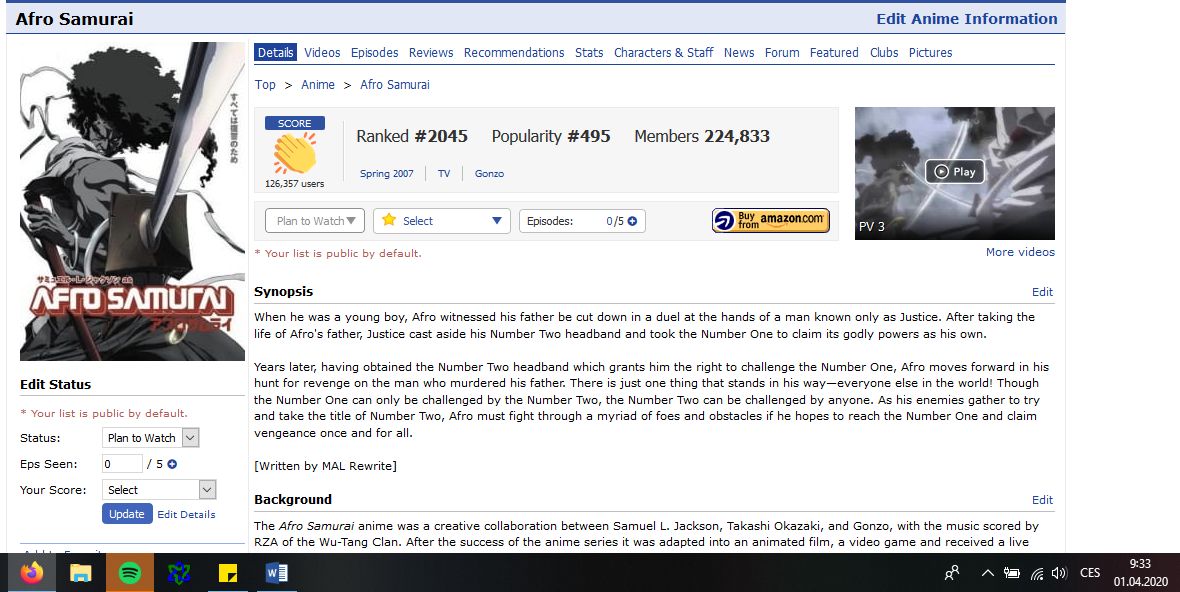The image size is (1180, 592).
Task: Open the Gonzo studio link
Action: click(x=489, y=174)
